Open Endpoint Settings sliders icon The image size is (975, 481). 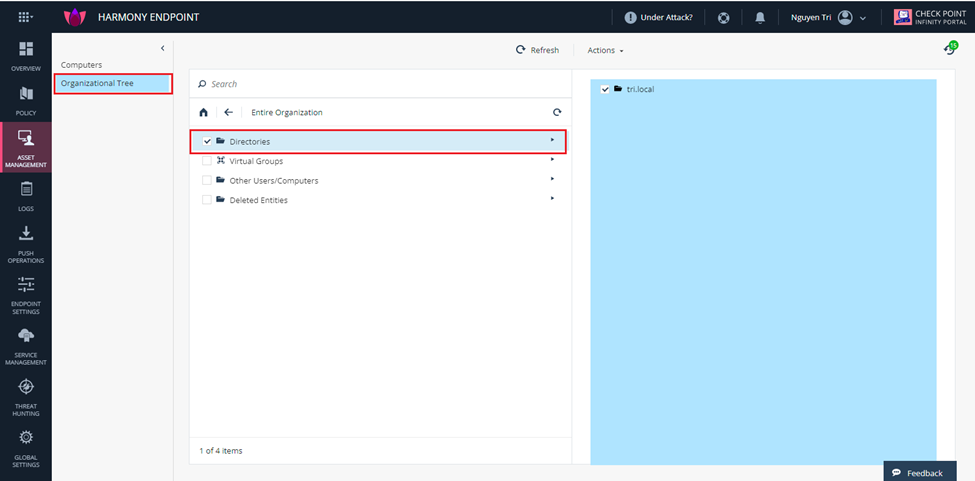click(x=25, y=285)
